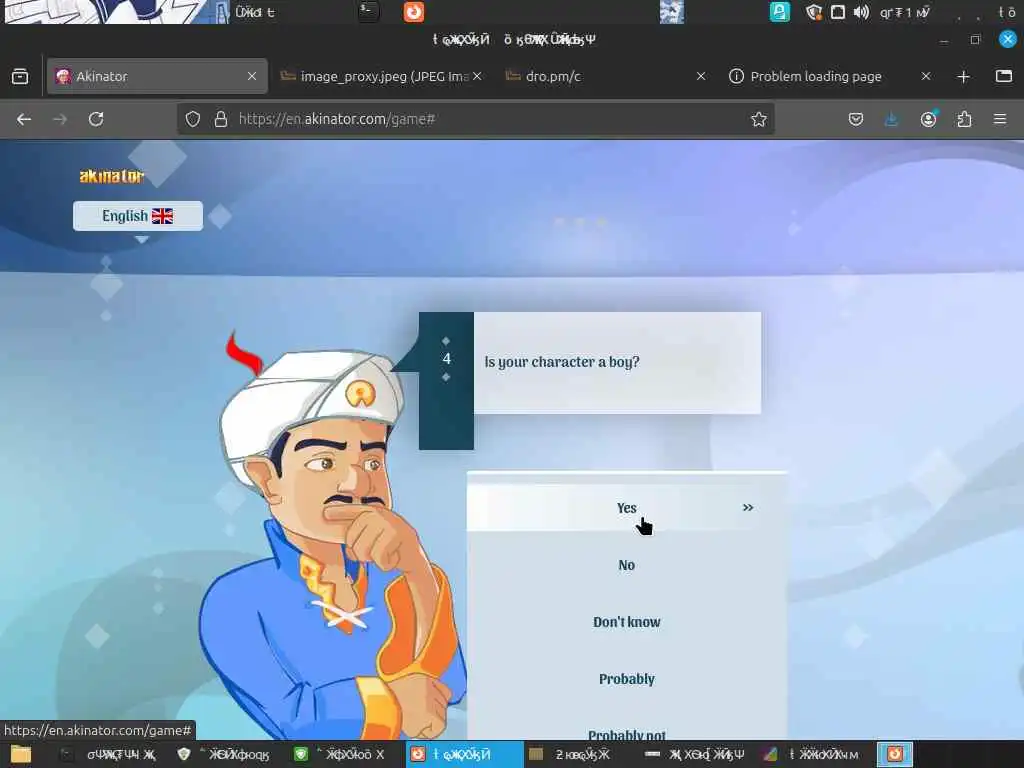This screenshot has width=1024, height=768.
Task: Open the tracking protection shield icon
Action: click(193, 119)
